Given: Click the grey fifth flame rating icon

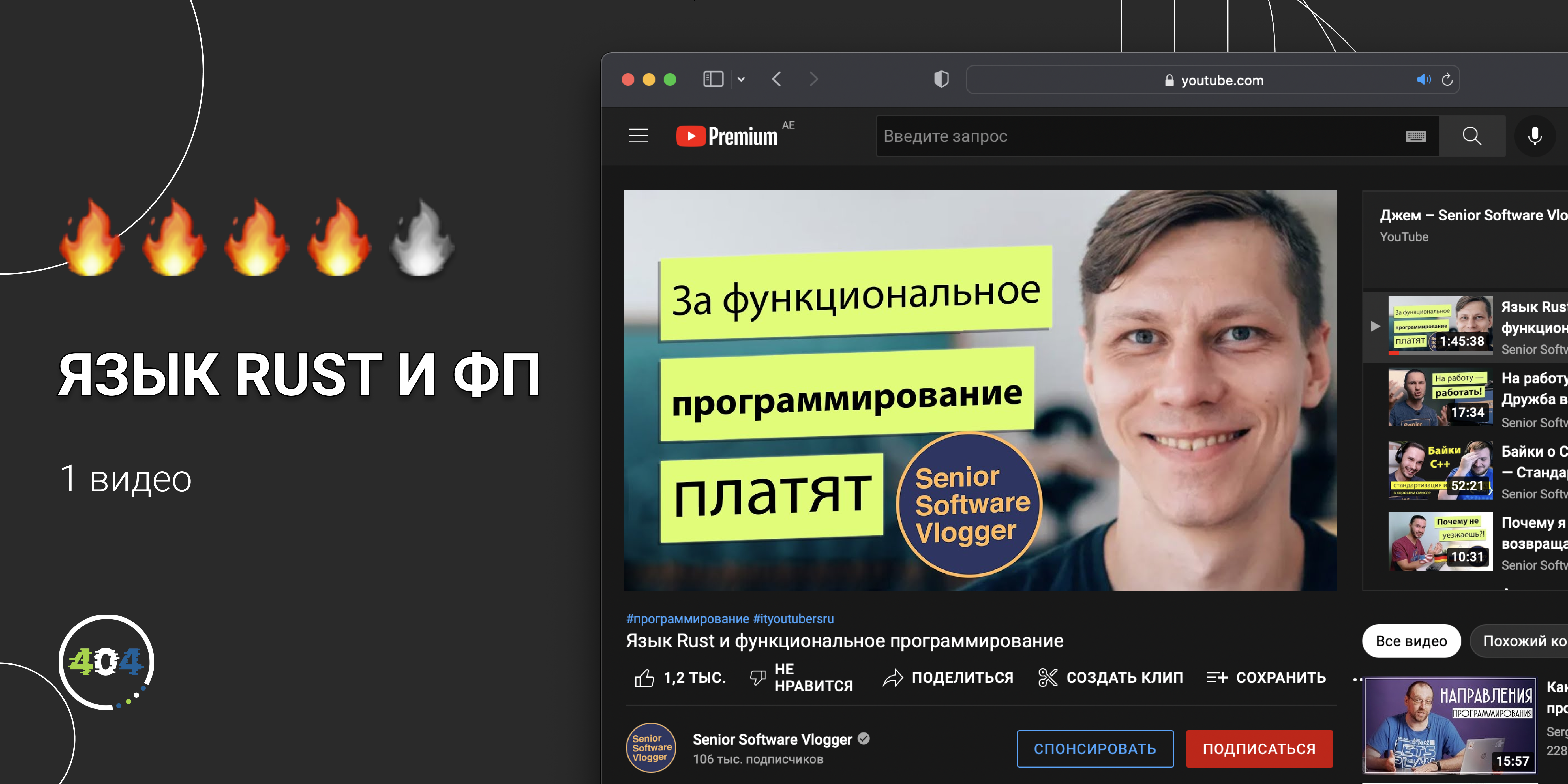Looking at the screenshot, I should [x=421, y=238].
